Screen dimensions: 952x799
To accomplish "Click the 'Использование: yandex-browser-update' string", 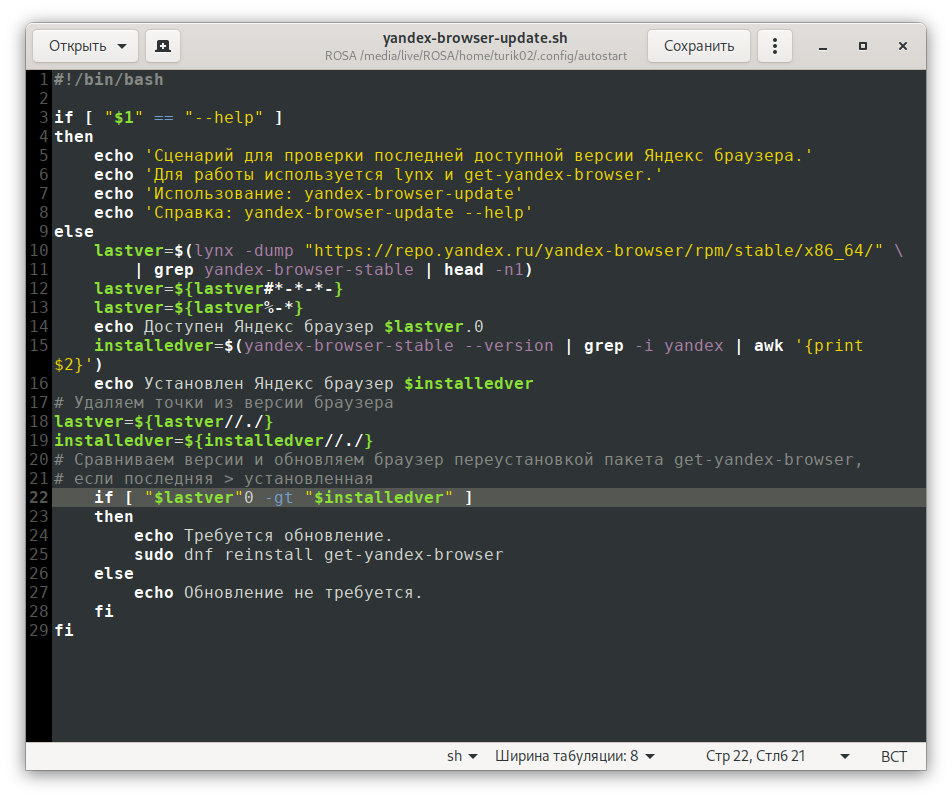I will 333,194.
